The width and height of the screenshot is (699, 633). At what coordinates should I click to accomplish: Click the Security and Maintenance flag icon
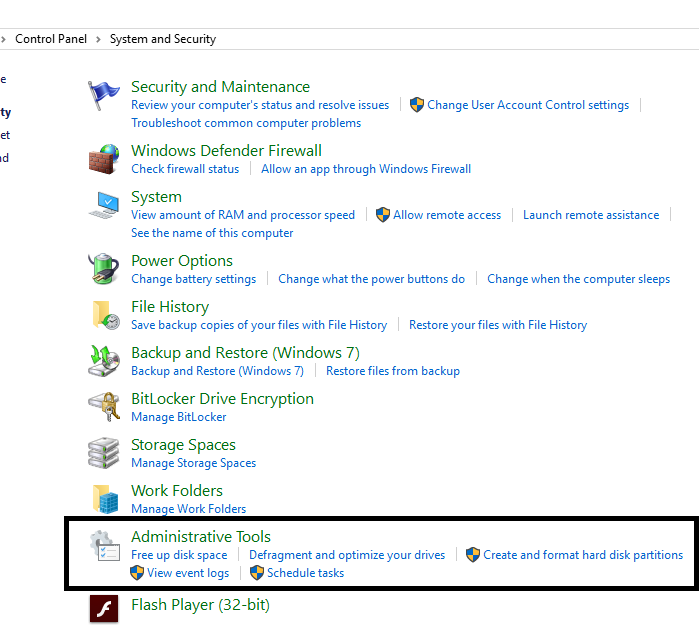tap(103, 95)
